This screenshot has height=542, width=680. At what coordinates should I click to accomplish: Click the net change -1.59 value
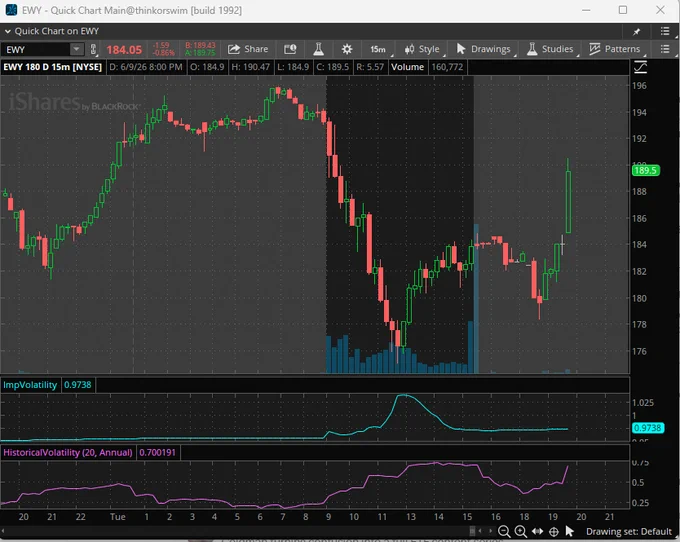pyautogui.click(x=161, y=45)
